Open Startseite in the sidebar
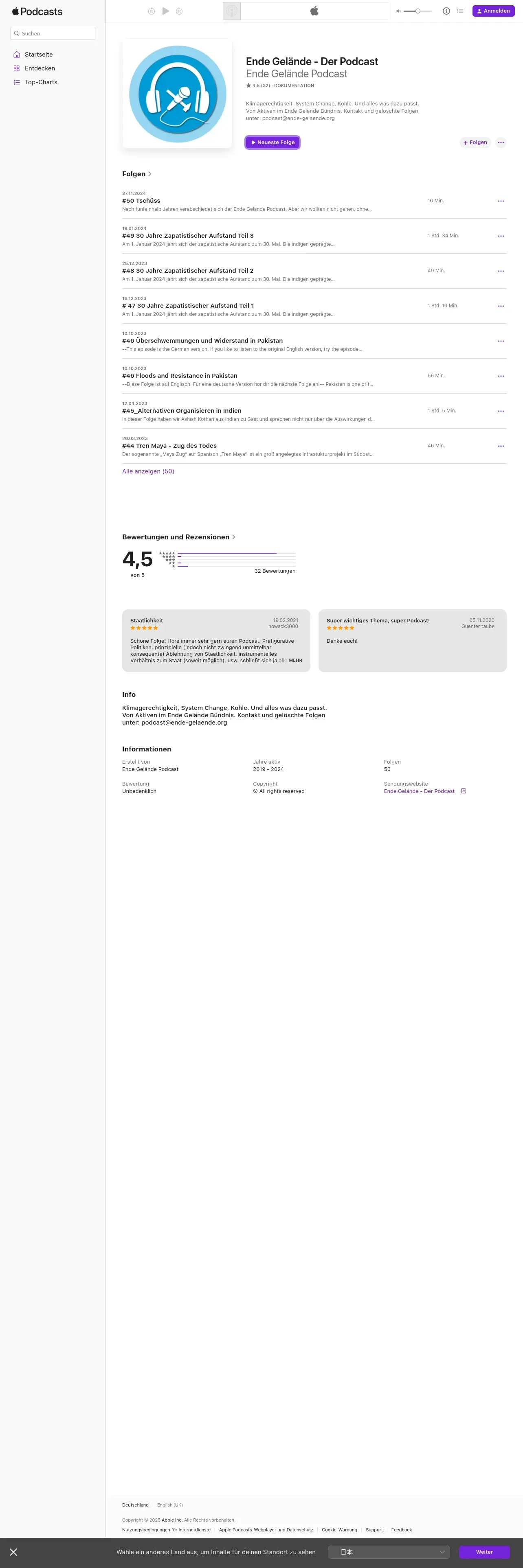 pos(38,55)
